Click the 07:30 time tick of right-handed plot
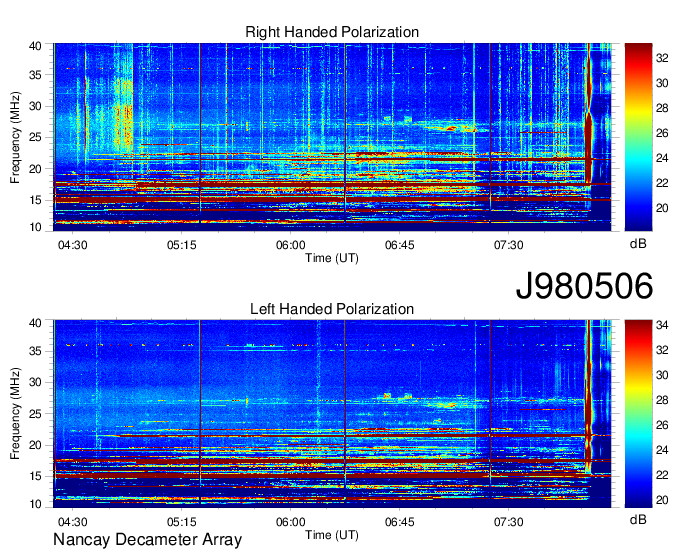680x552 pixels. (508, 245)
